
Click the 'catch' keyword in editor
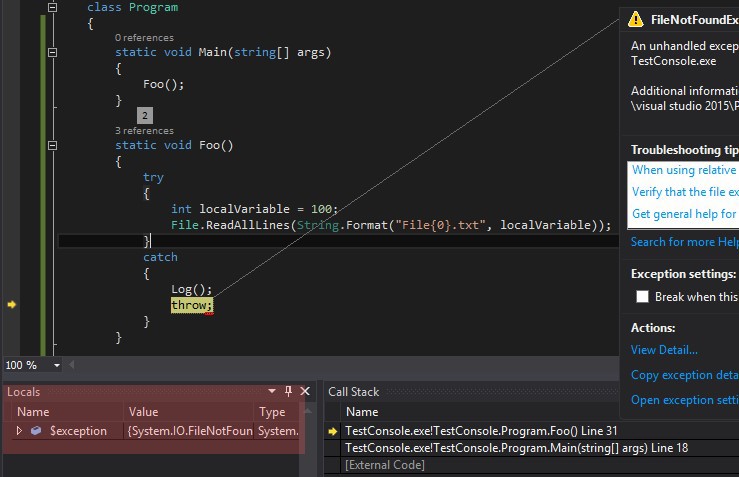(160, 257)
